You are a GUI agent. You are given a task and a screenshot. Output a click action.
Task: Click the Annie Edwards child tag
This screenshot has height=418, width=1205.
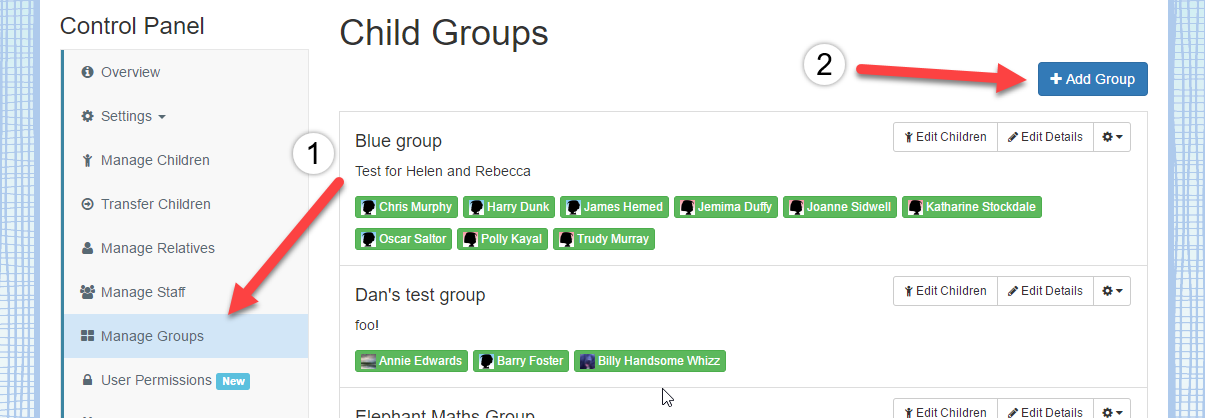pyautogui.click(x=412, y=361)
